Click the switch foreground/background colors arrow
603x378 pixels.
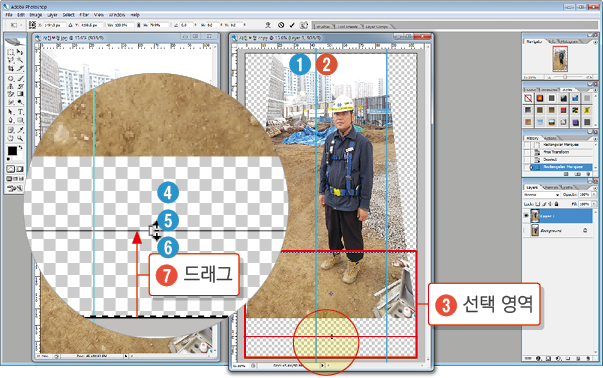(21, 147)
